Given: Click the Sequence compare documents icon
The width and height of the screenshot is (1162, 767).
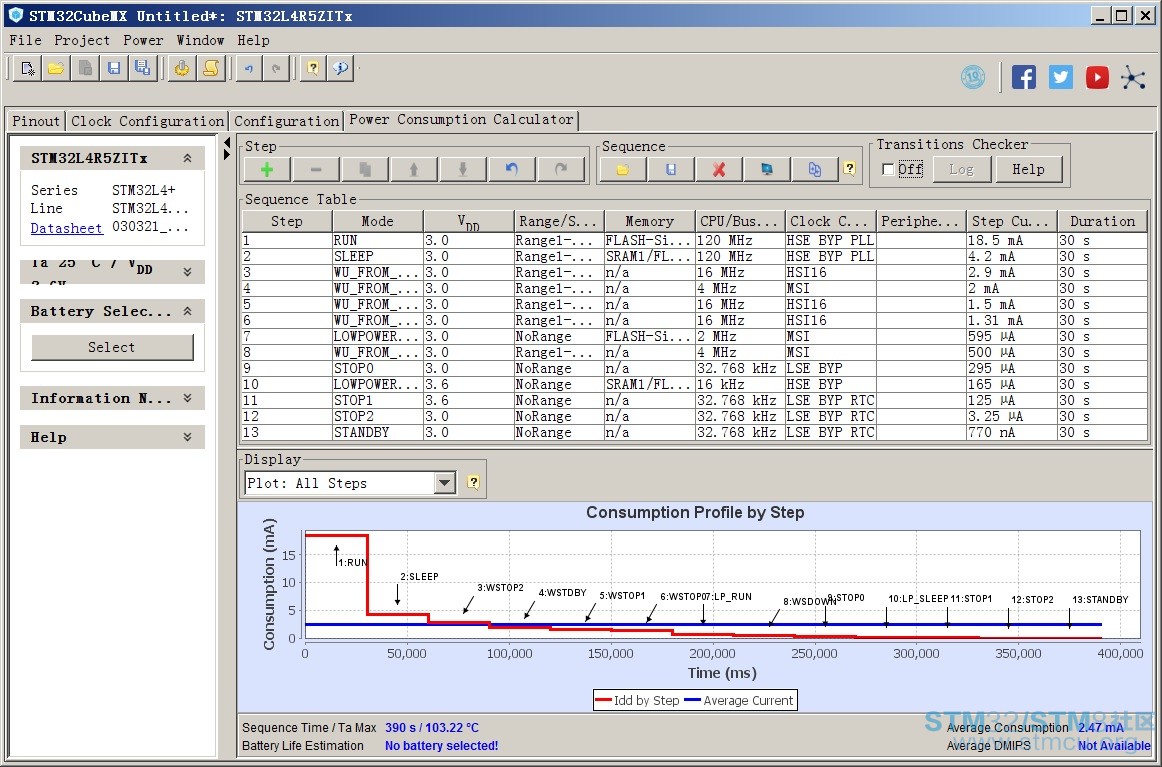Looking at the screenshot, I should tap(814, 170).
